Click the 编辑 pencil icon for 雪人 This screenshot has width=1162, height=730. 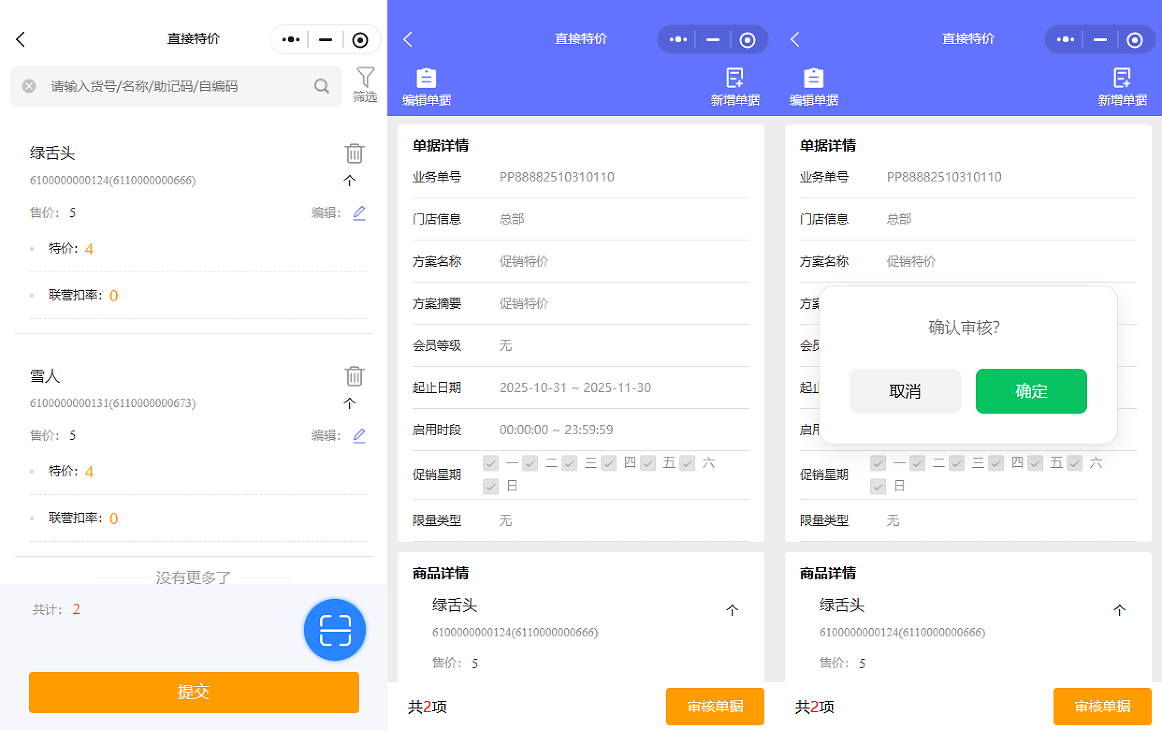click(x=359, y=436)
